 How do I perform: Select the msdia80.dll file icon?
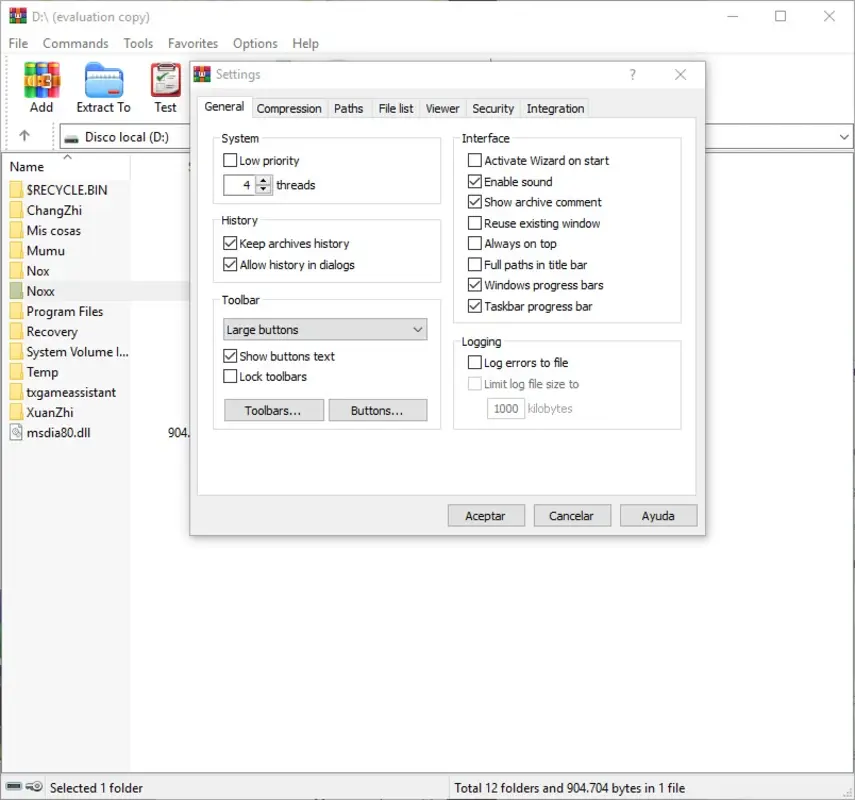coord(16,433)
